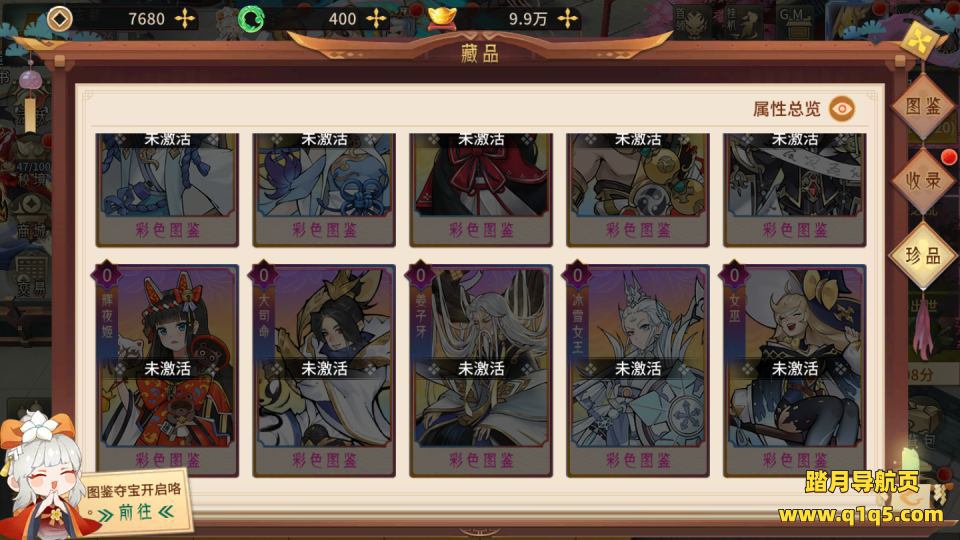Add gold ingots with plus icon

pos(568,19)
